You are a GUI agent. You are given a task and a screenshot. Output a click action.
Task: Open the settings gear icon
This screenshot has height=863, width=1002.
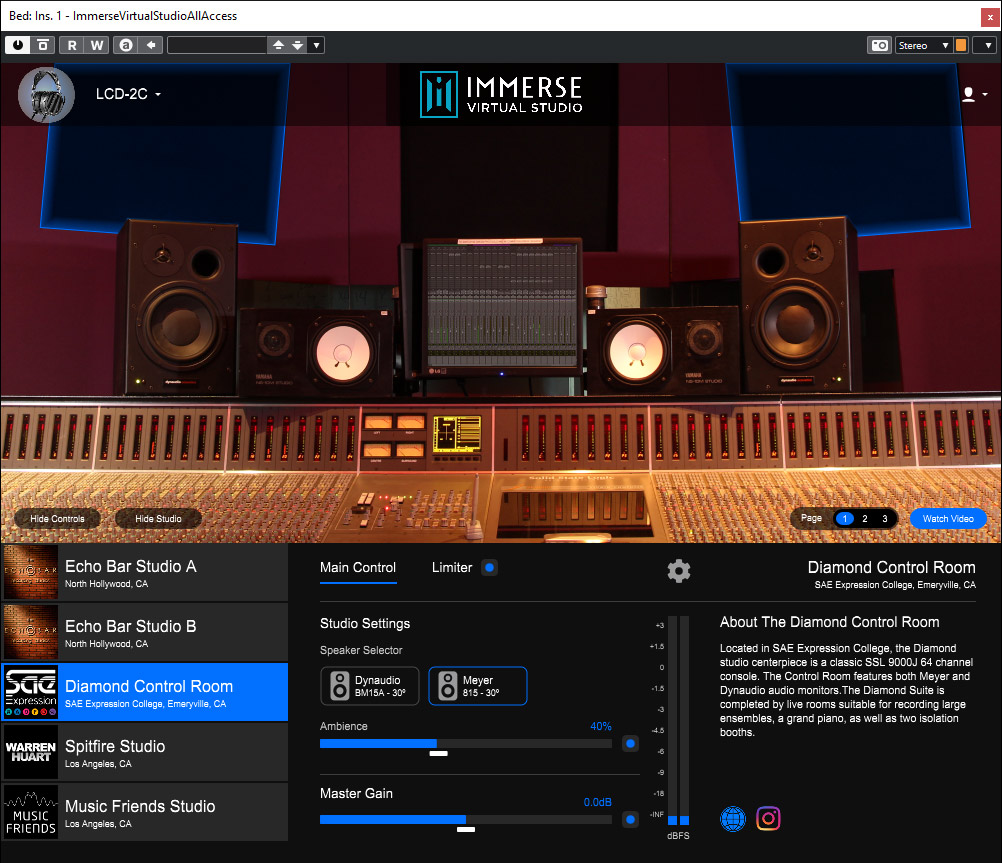679,570
